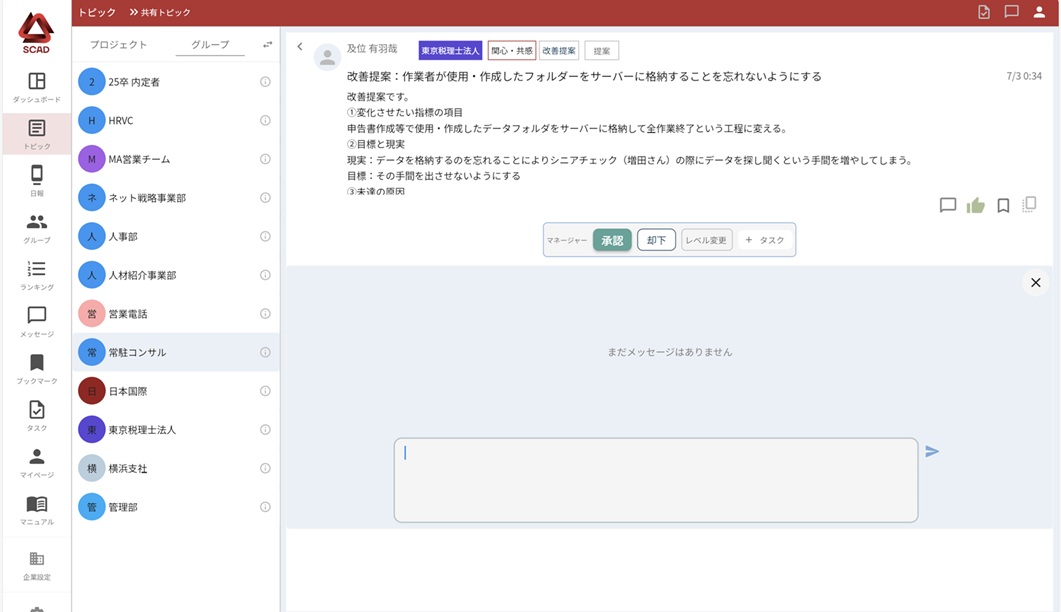Click the SCAD logo
This screenshot has height=612, width=1061.
[36, 33]
